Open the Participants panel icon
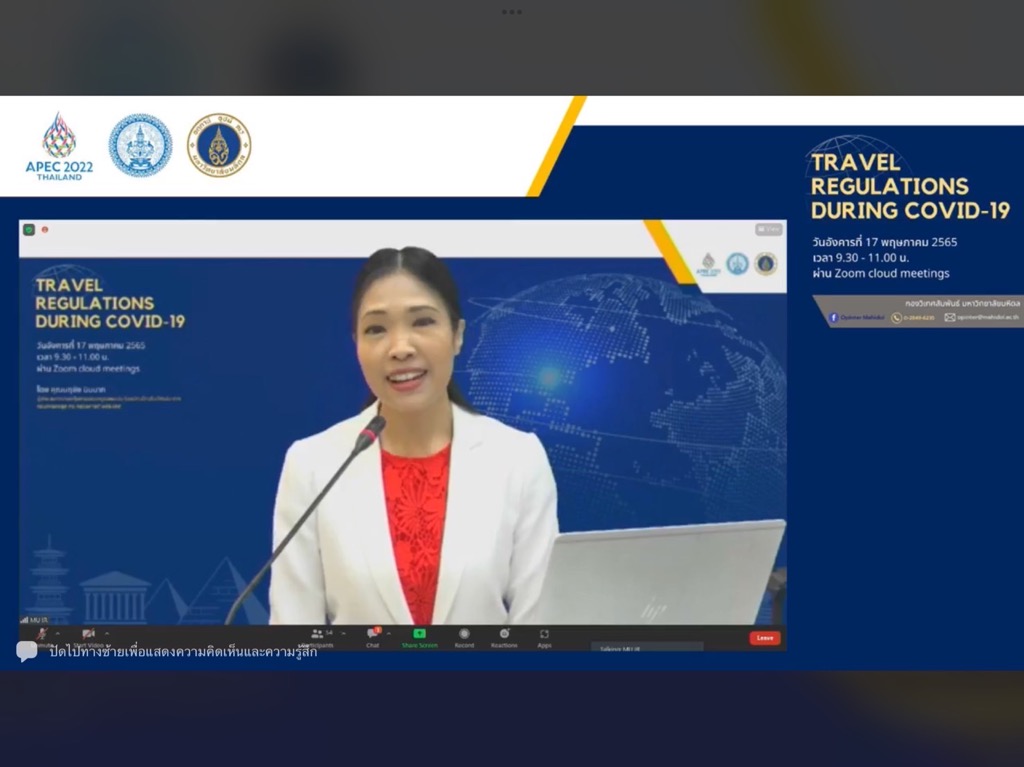This screenshot has width=1024, height=767. tap(317, 633)
